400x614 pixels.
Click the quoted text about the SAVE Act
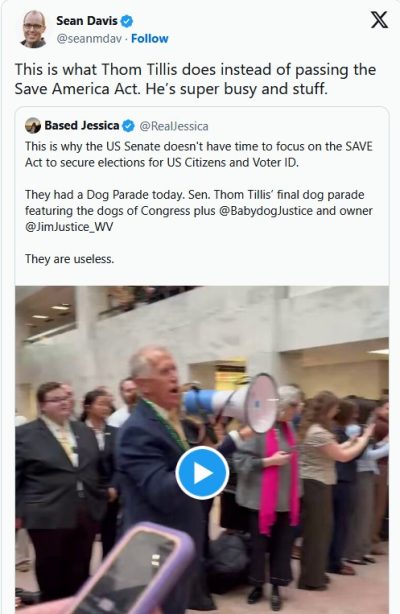click(199, 154)
